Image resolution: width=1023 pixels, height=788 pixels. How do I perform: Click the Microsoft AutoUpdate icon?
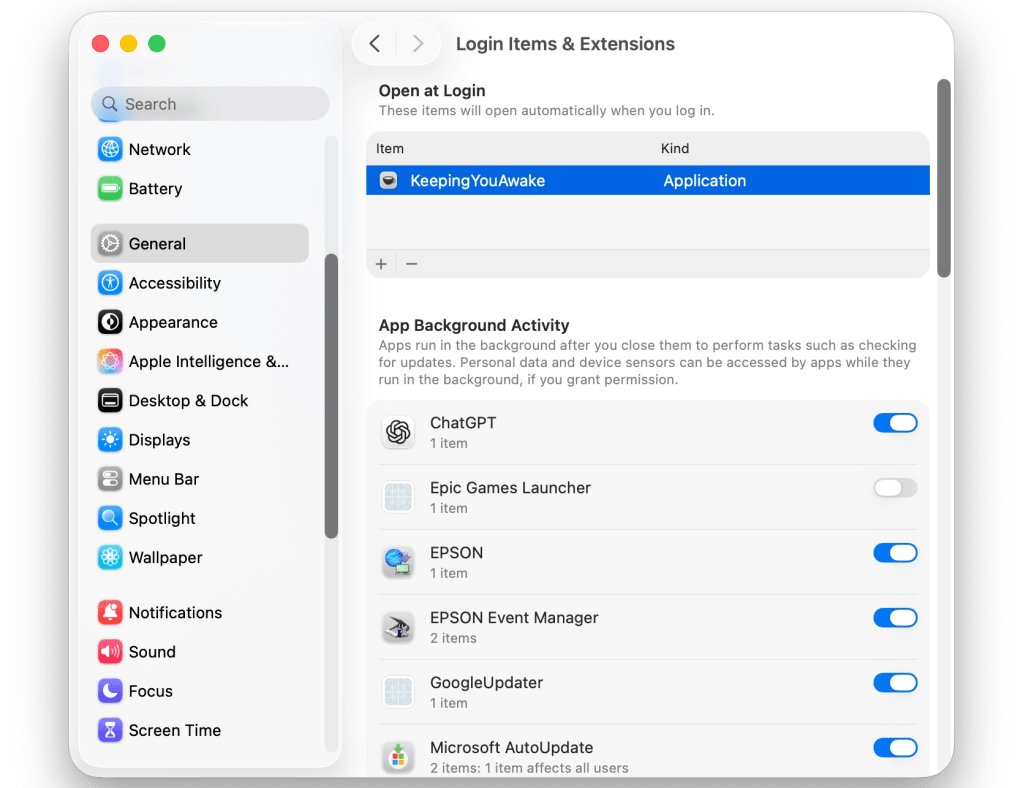coord(398,757)
